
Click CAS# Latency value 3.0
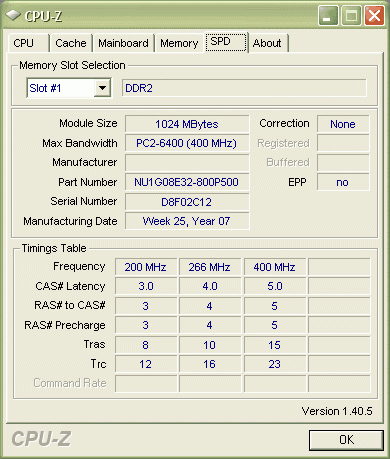point(146,286)
